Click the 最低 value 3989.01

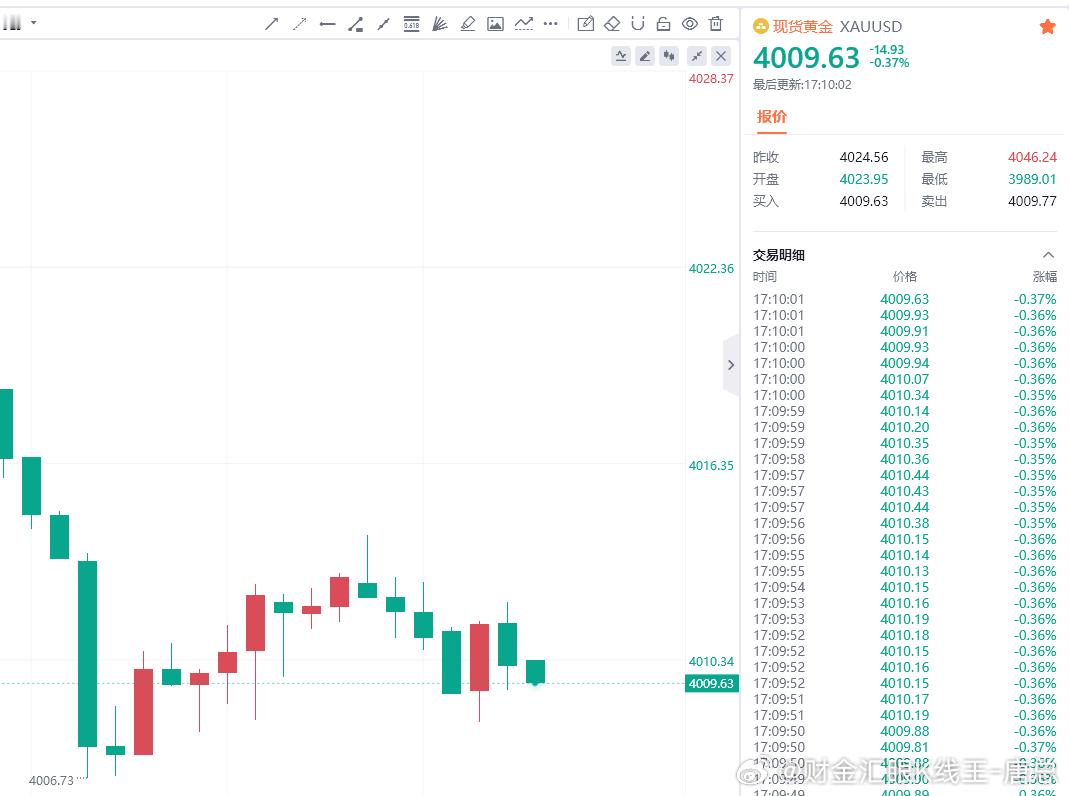pyautogui.click(x=1032, y=179)
